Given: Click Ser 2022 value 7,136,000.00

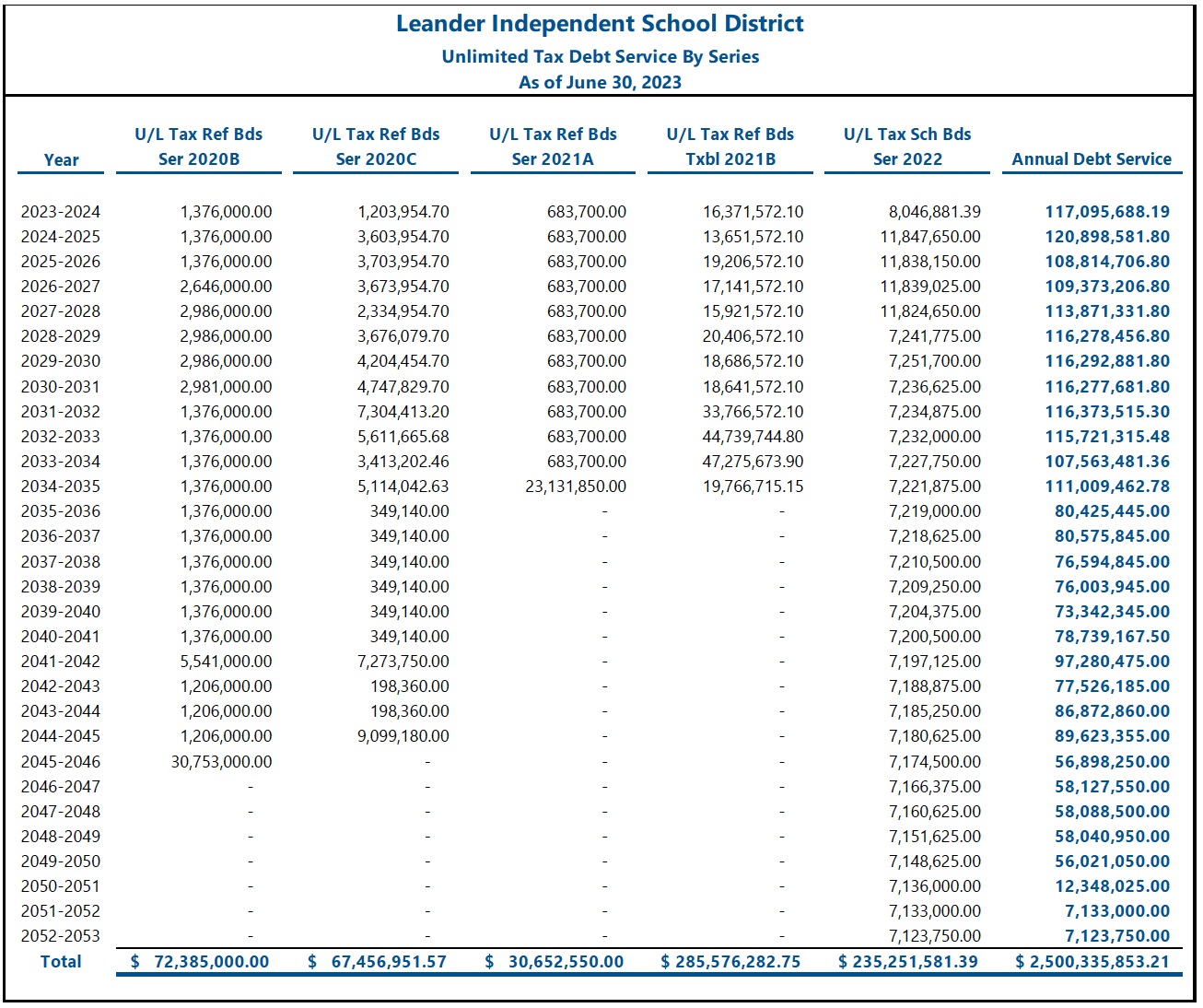Looking at the screenshot, I should point(935,886).
